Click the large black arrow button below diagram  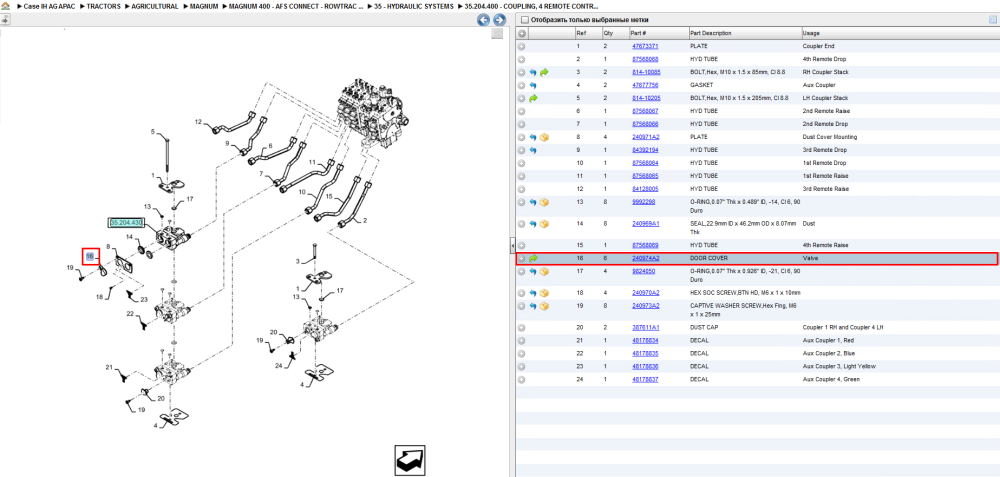click(409, 460)
